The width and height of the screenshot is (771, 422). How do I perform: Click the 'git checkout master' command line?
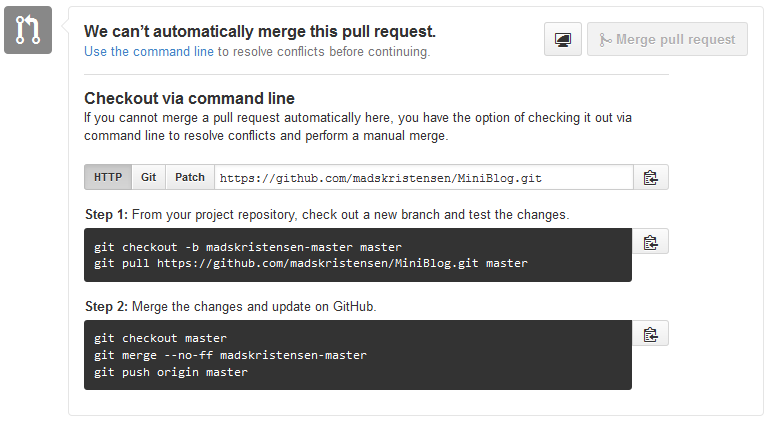point(160,339)
